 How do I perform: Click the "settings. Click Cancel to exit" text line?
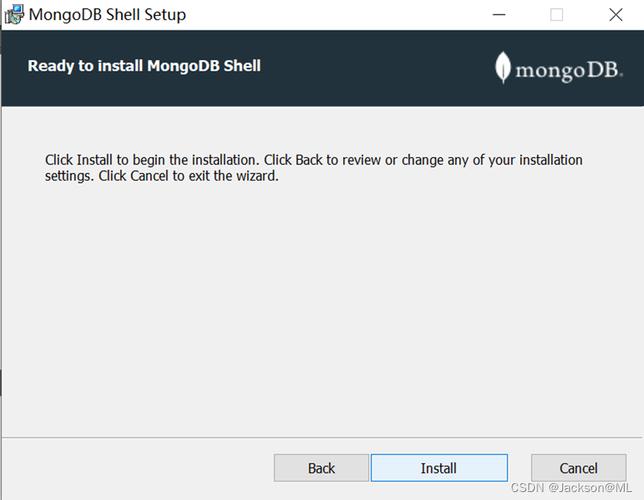[162, 176]
